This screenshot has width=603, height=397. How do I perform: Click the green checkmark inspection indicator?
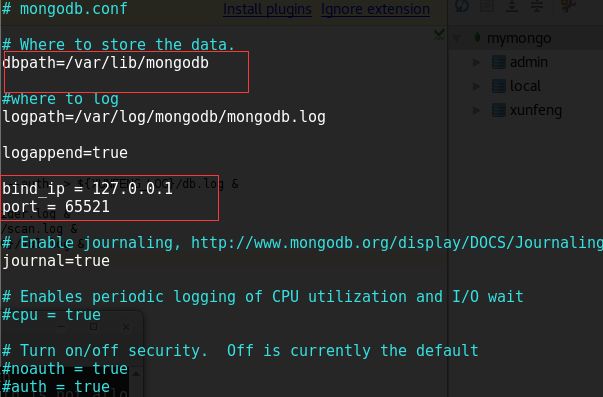(x=439, y=35)
